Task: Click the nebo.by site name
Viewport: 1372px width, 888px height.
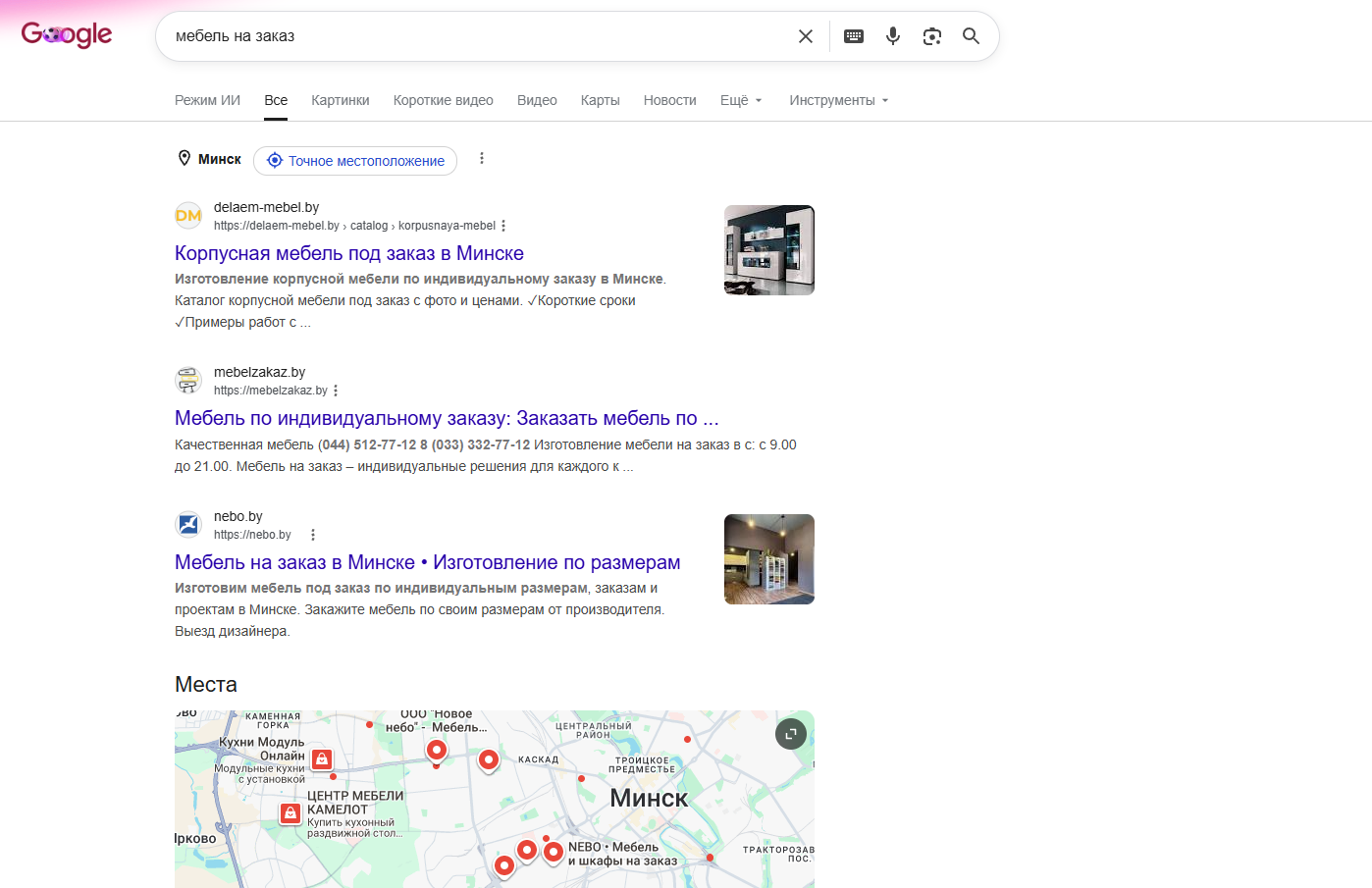Action: point(238,516)
